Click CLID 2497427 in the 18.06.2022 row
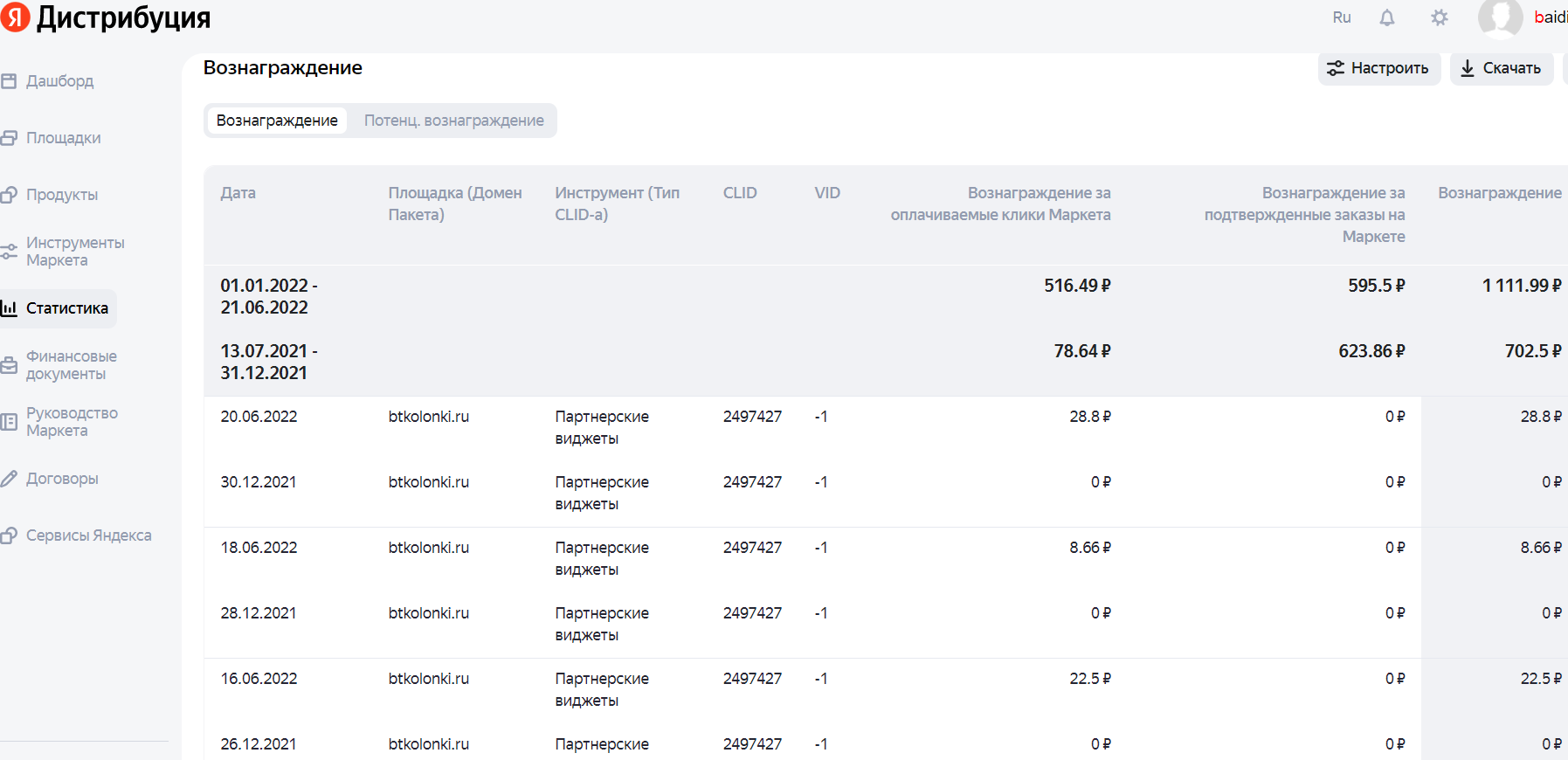This screenshot has height=760, width=1568. (x=752, y=548)
